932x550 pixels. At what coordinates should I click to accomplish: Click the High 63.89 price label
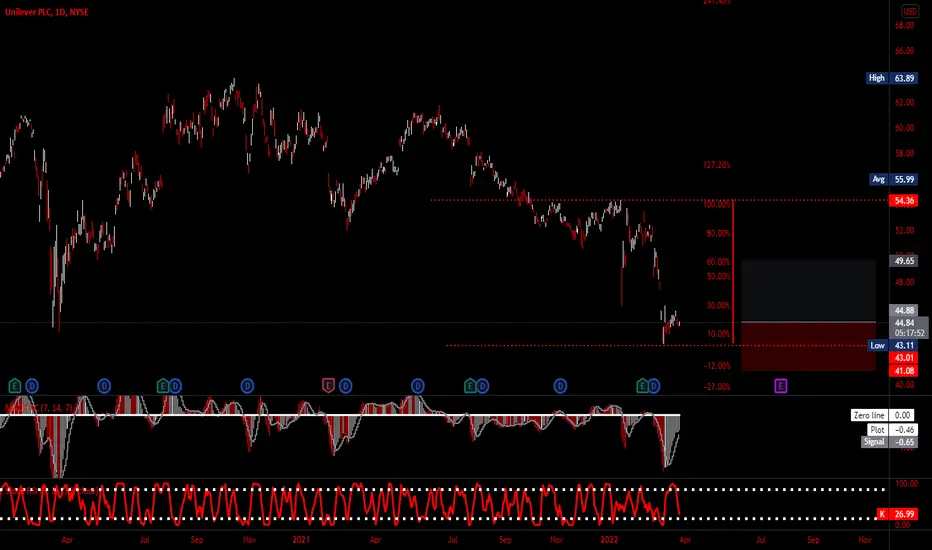click(x=892, y=78)
